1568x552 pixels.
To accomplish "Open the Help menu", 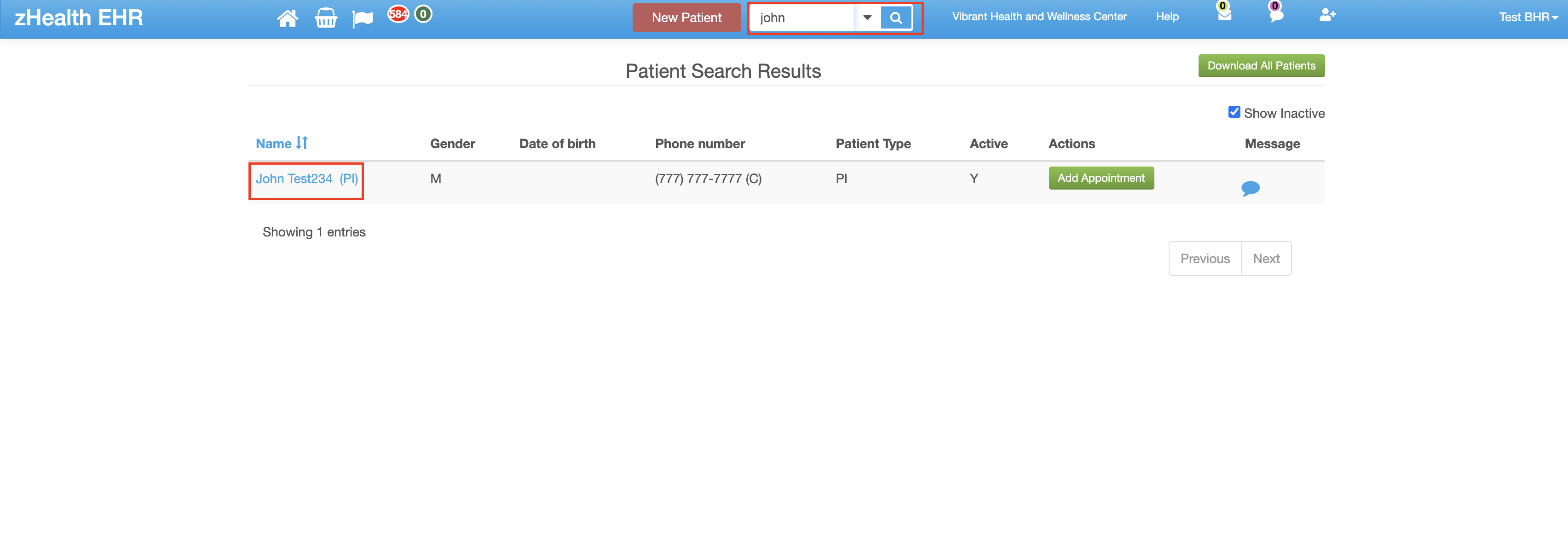I will [1167, 17].
